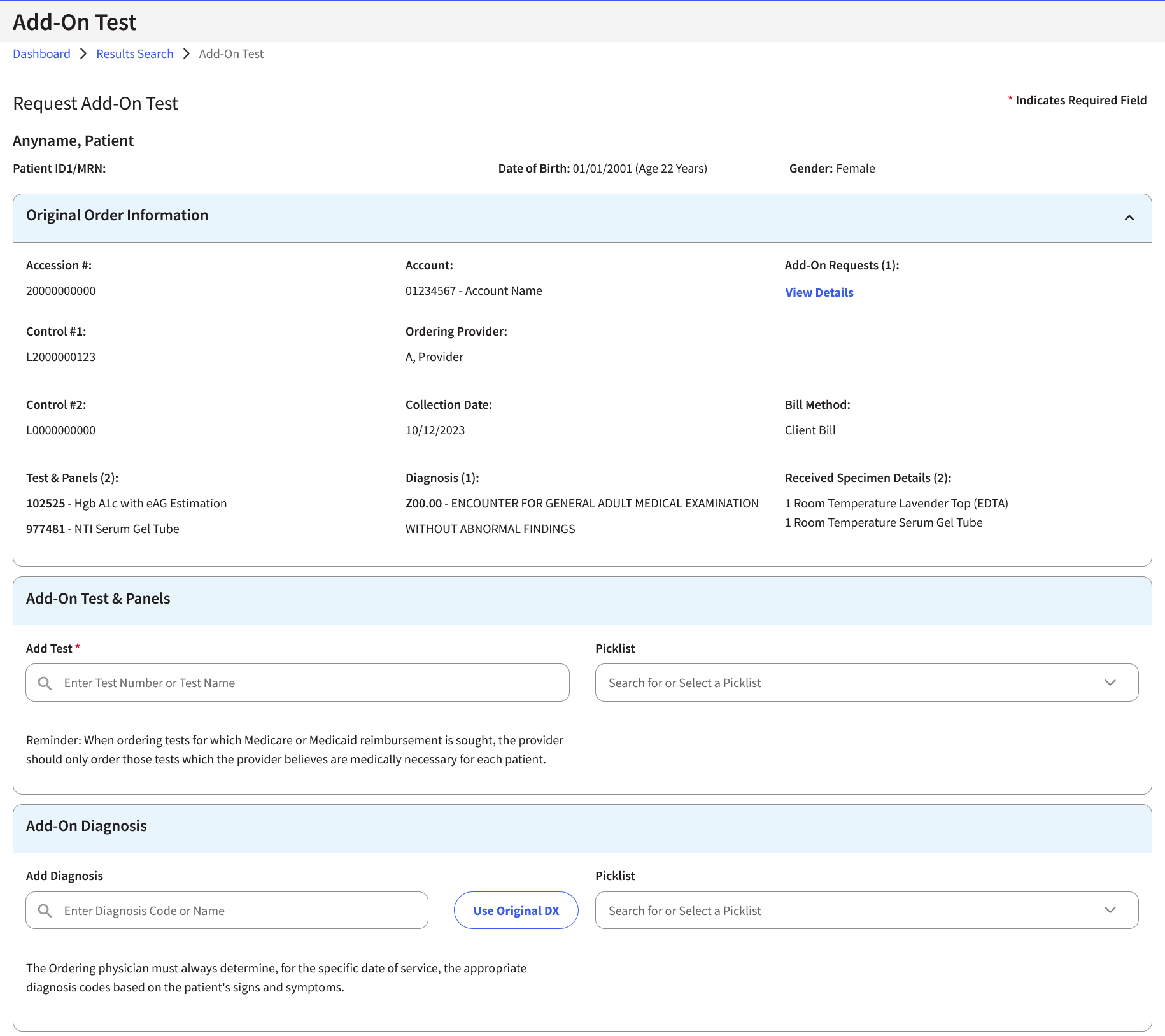Screen dimensions: 1165x1036
Task: Open the Picklist dropdown under Add-On Test & Panels
Action: click(x=1110, y=682)
